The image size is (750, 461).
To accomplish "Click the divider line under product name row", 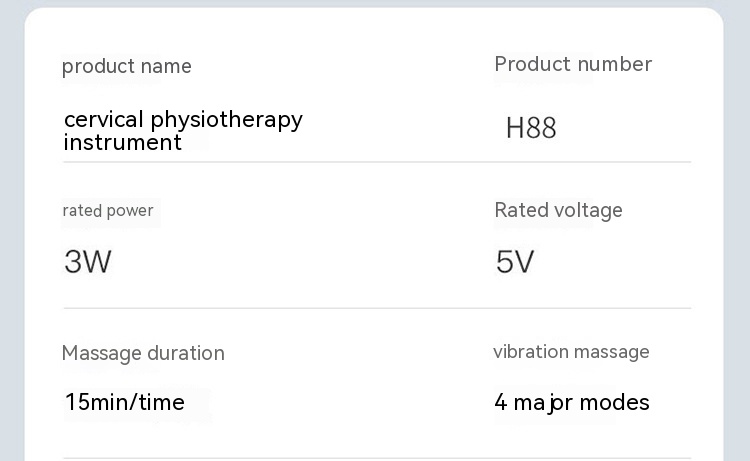I will pos(377,162).
